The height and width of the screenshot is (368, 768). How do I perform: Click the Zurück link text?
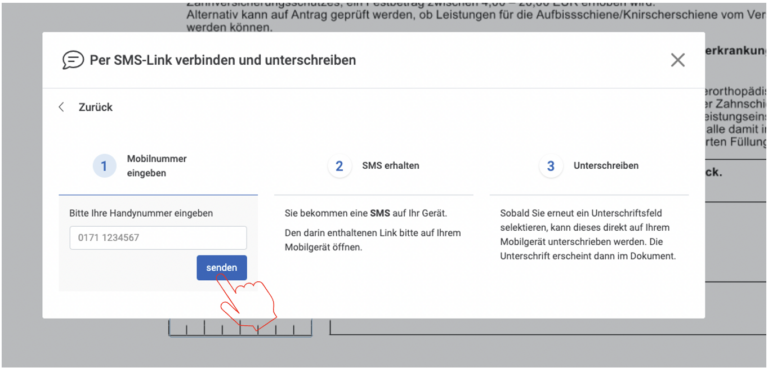(x=96, y=107)
